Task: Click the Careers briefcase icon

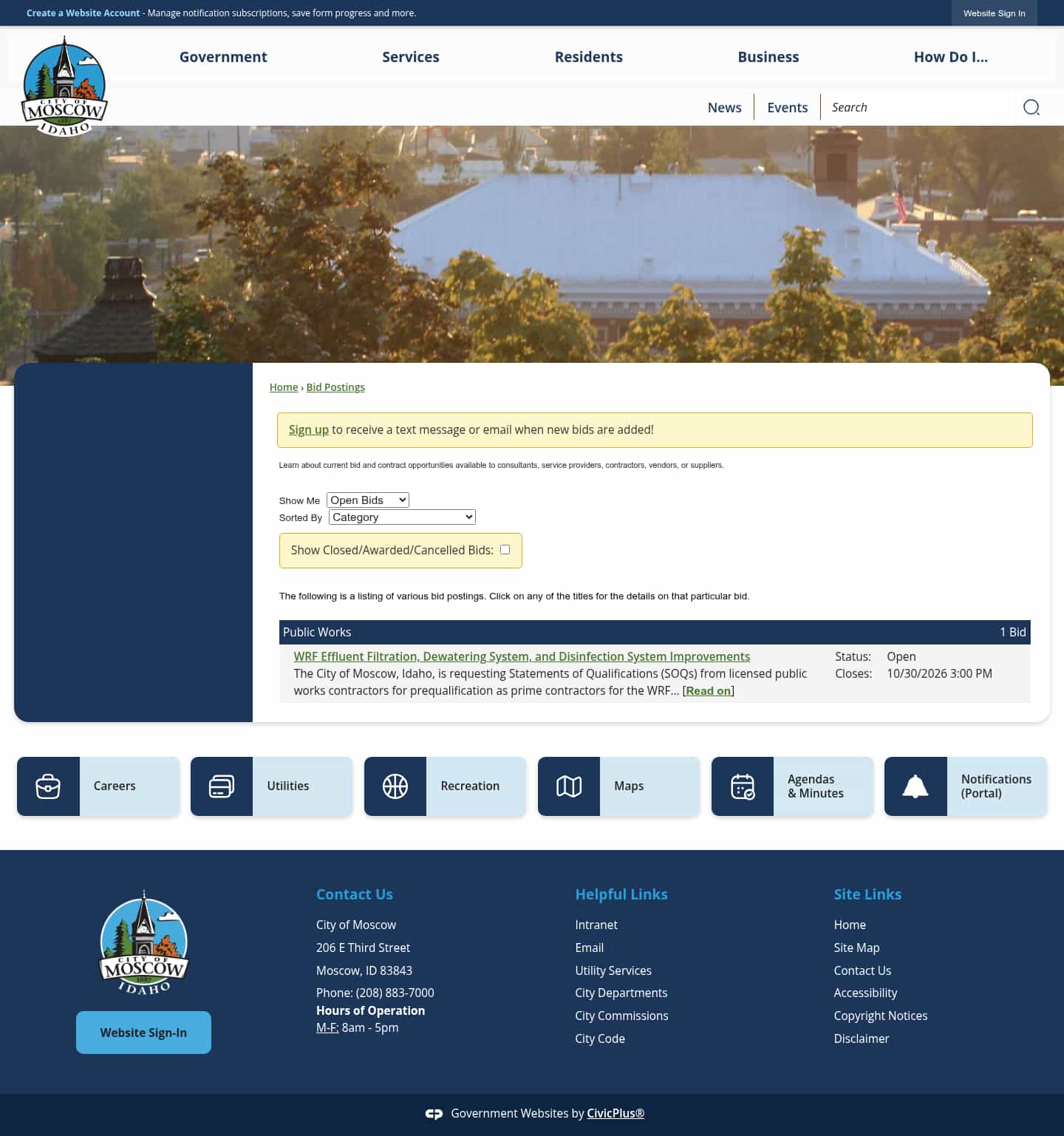Action: click(x=48, y=786)
